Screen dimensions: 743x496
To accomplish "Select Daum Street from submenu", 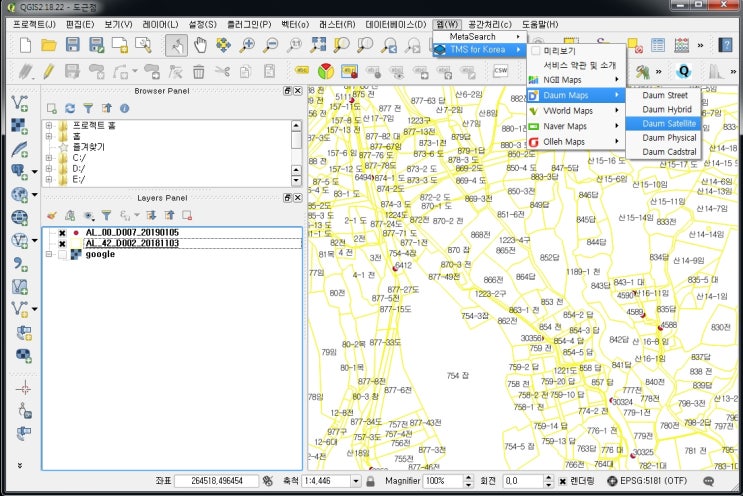I will pyautogui.click(x=663, y=95).
